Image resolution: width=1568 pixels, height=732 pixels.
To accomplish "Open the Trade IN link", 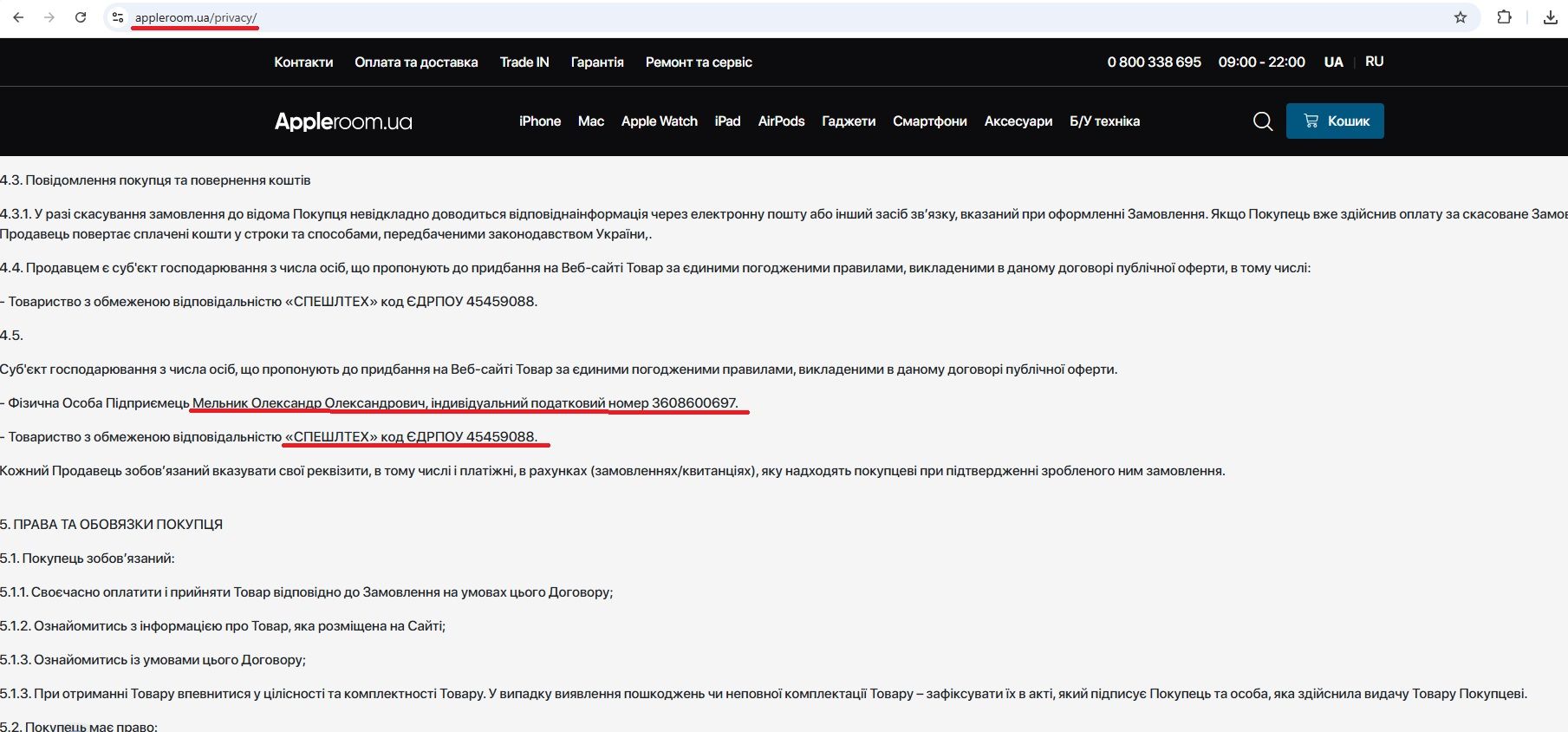I will 524,62.
